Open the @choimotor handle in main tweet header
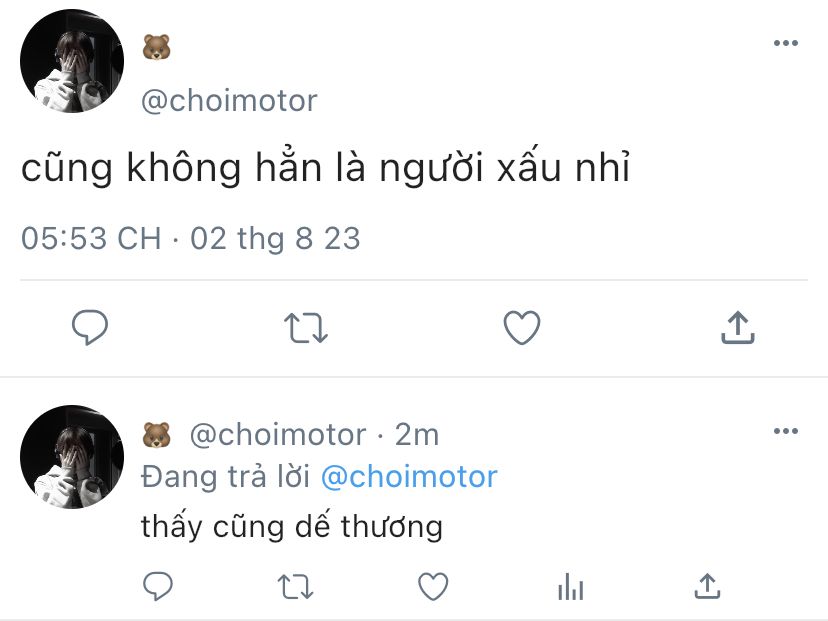 (x=229, y=101)
